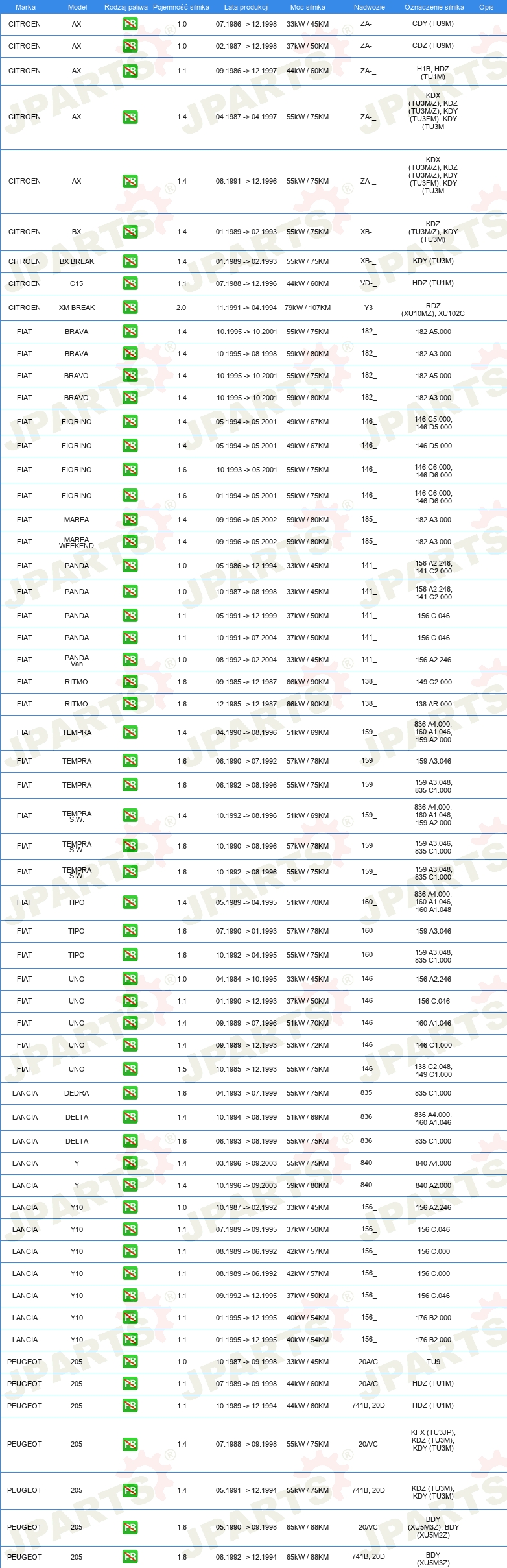The height and width of the screenshot is (1568, 507).
Task: Click fuel icon in Lancia DEDRA row
Action: pyautogui.click(x=130, y=1093)
